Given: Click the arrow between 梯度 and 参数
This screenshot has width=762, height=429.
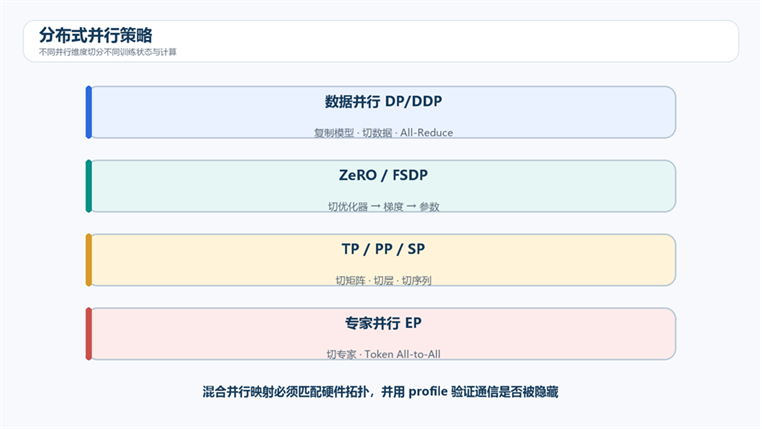Looking at the screenshot, I should (x=412, y=206).
